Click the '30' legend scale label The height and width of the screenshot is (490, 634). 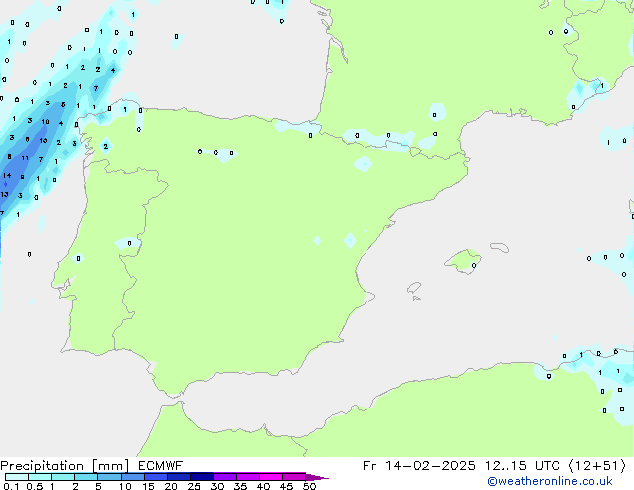coord(217,486)
